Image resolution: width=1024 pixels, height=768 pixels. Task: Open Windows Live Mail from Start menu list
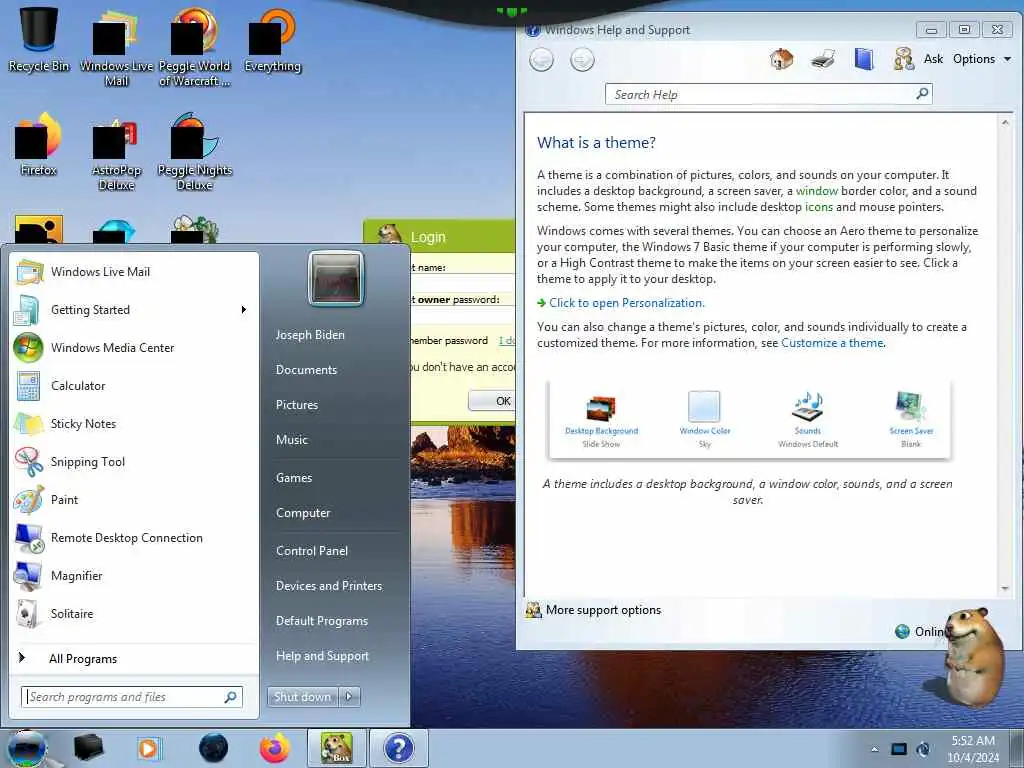pos(135,272)
